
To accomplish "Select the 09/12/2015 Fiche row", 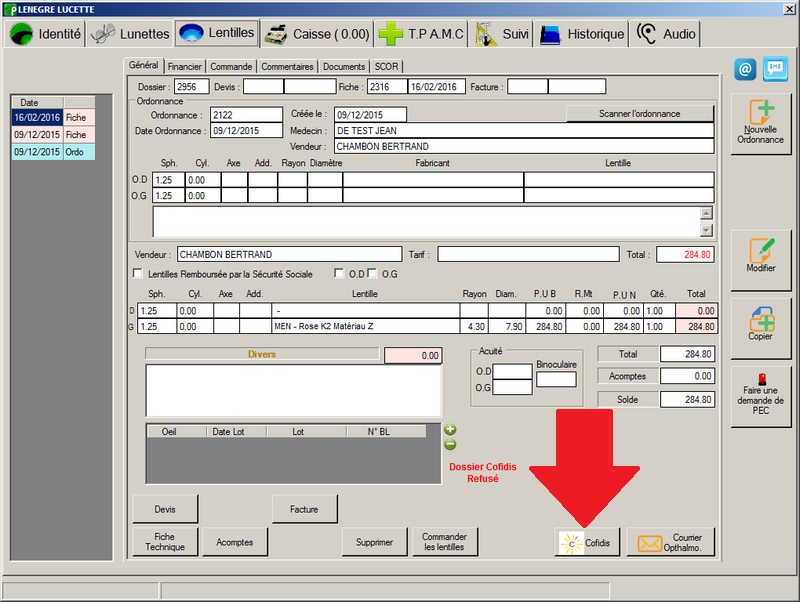I will tap(53, 135).
